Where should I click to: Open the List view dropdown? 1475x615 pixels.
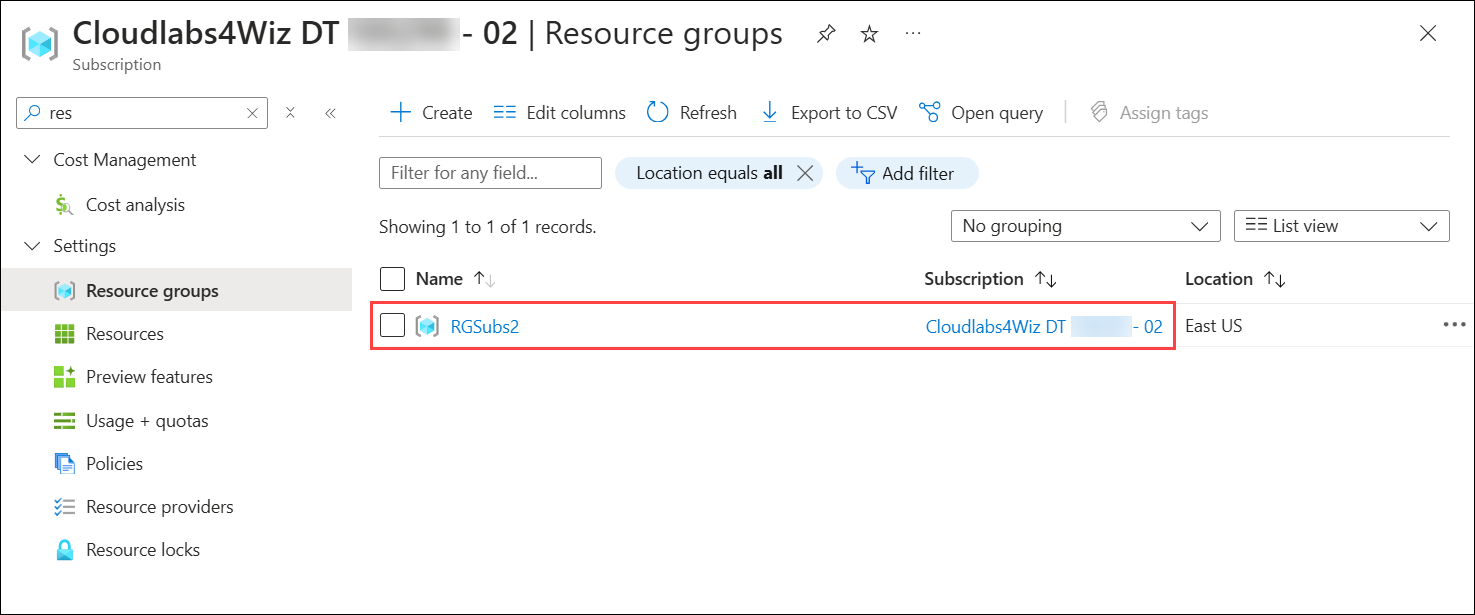coord(1342,226)
